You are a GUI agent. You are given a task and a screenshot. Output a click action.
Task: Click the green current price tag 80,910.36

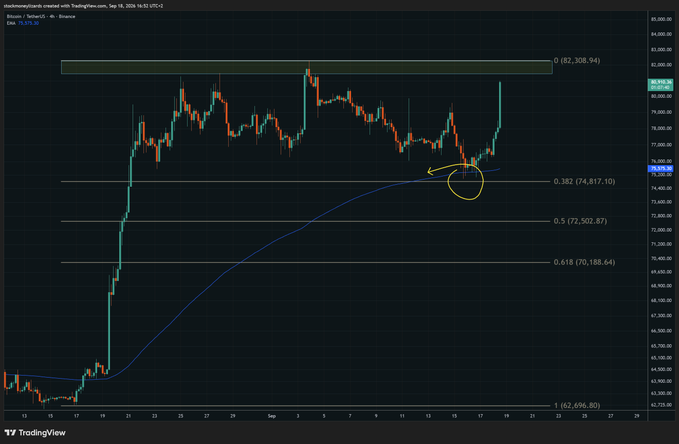pyautogui.click(x=660, y=84)
